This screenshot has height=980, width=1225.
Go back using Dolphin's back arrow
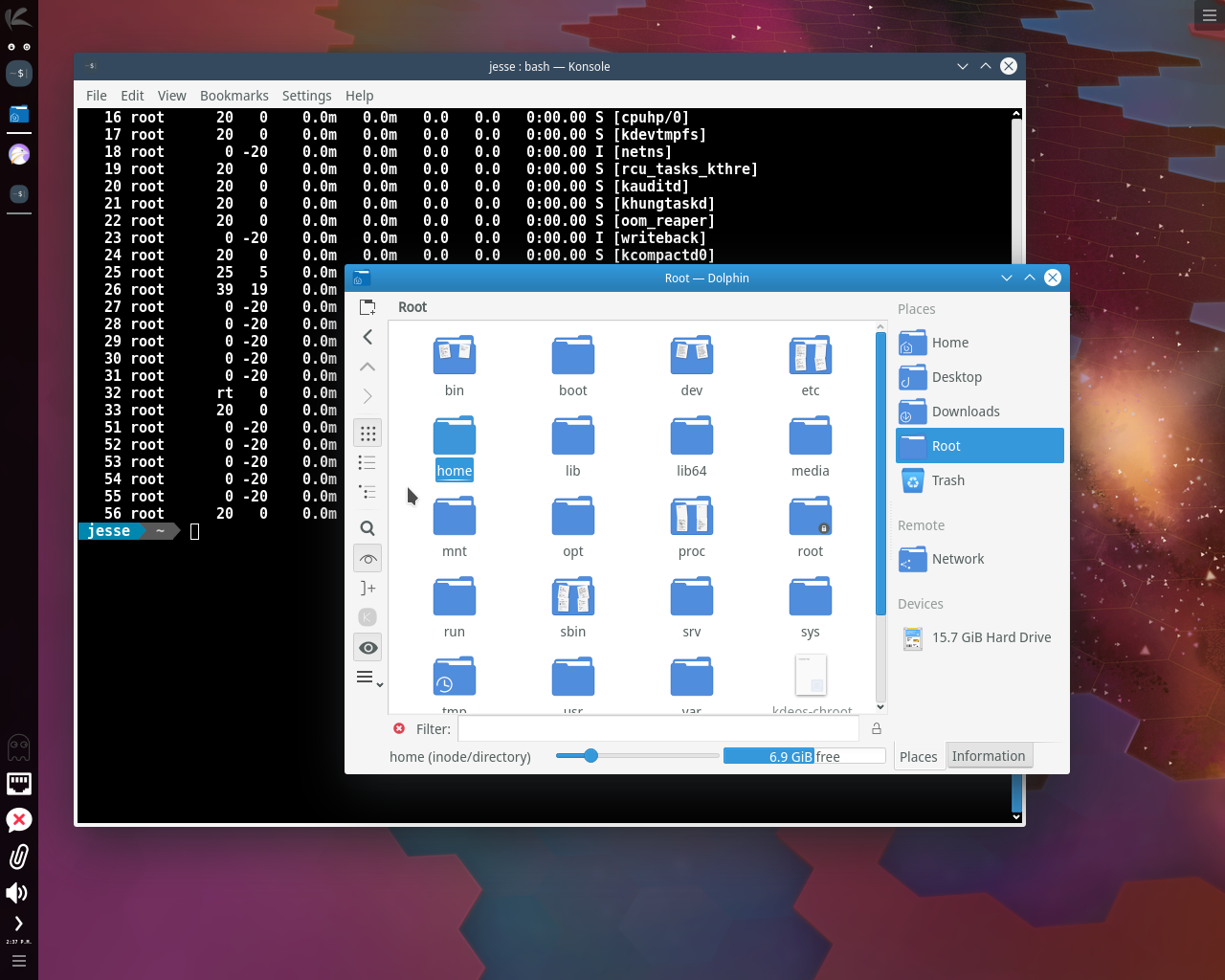point(367,337)
